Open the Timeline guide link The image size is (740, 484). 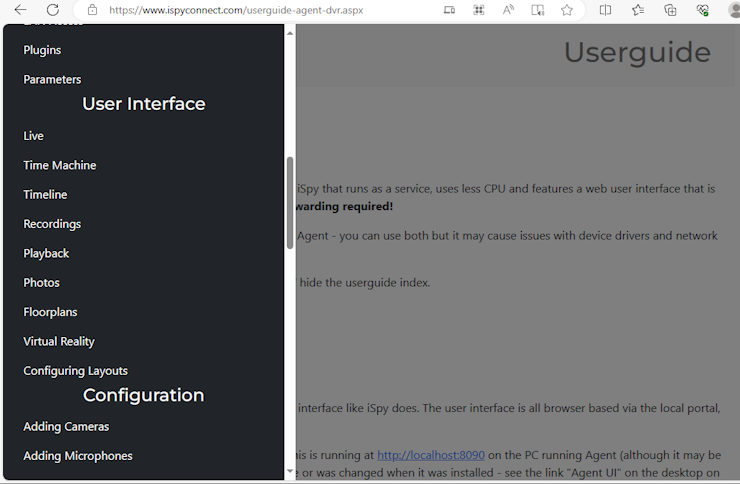click(x=45, y=194)
